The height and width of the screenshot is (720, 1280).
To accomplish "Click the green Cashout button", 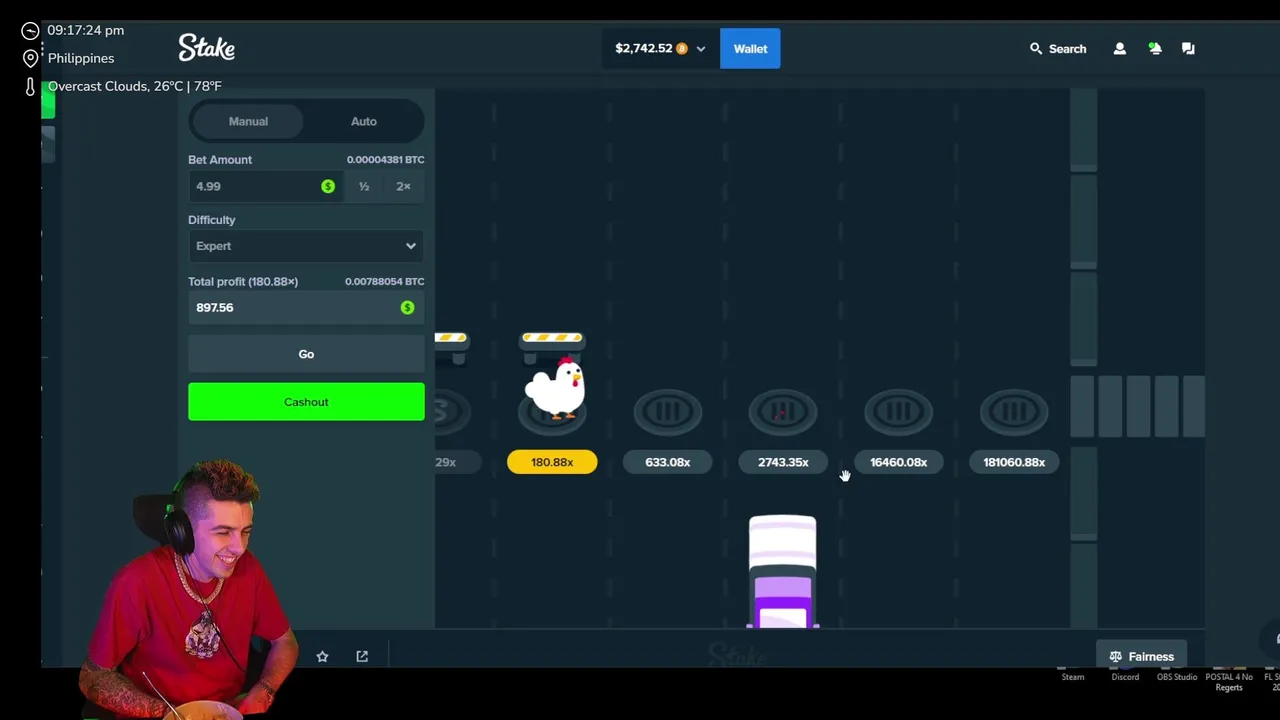I will click(x=306, y=402).
